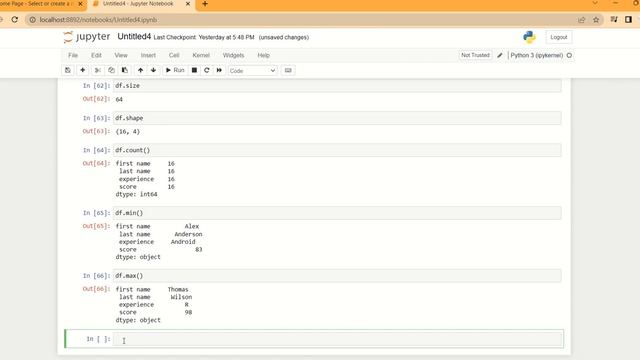The width and height of the screenshot is (640, 360).
Task: Click the '(unsaved changes)' status text
Action: pyautogui.click(x=284, y=37)
